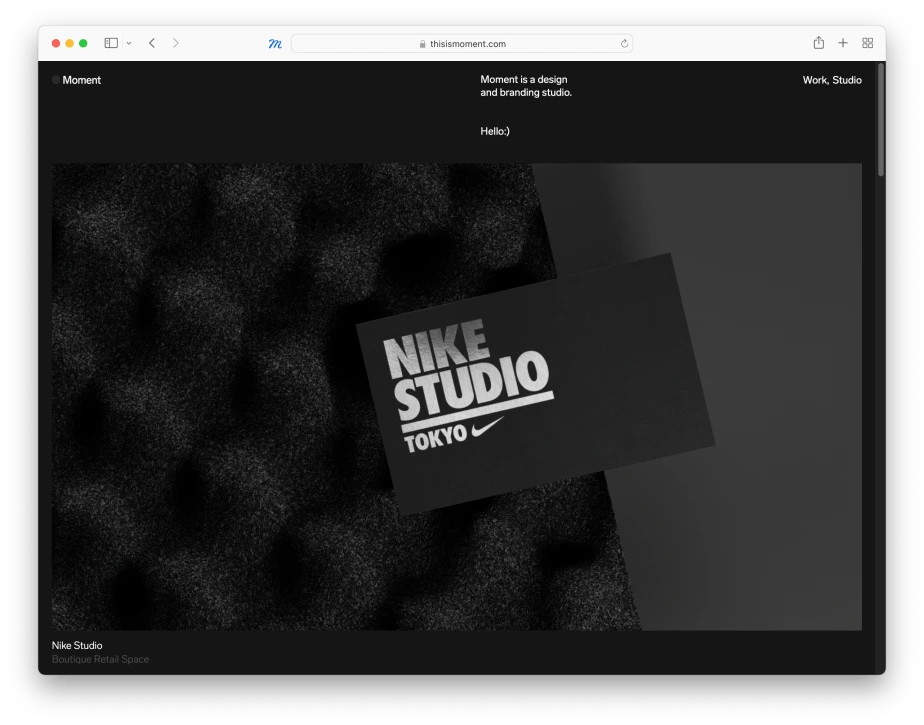The image size is (924, 725).
Task: Toggle the Safari sidebar icon
Action: (x=111, y=43)
